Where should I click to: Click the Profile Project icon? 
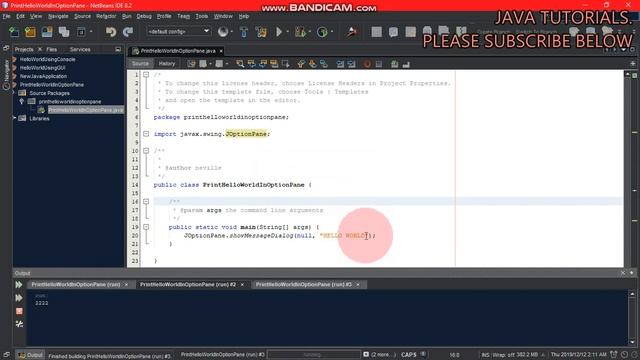pos(322,32)
